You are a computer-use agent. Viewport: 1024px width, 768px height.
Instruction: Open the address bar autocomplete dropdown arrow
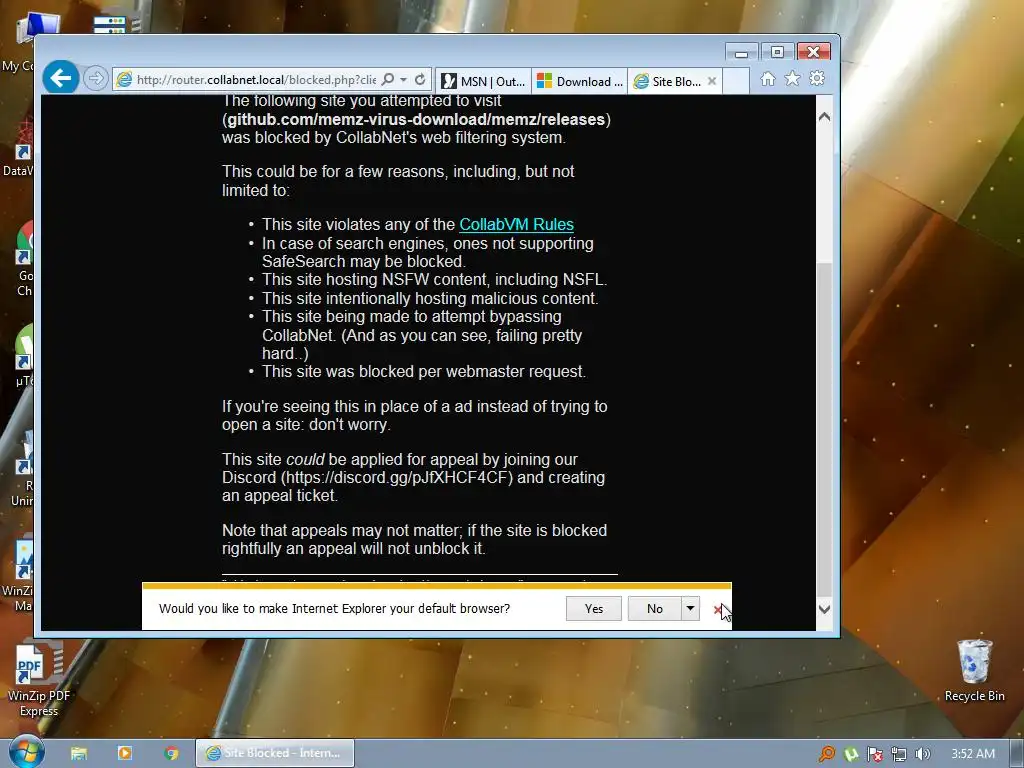click(404, 79)
